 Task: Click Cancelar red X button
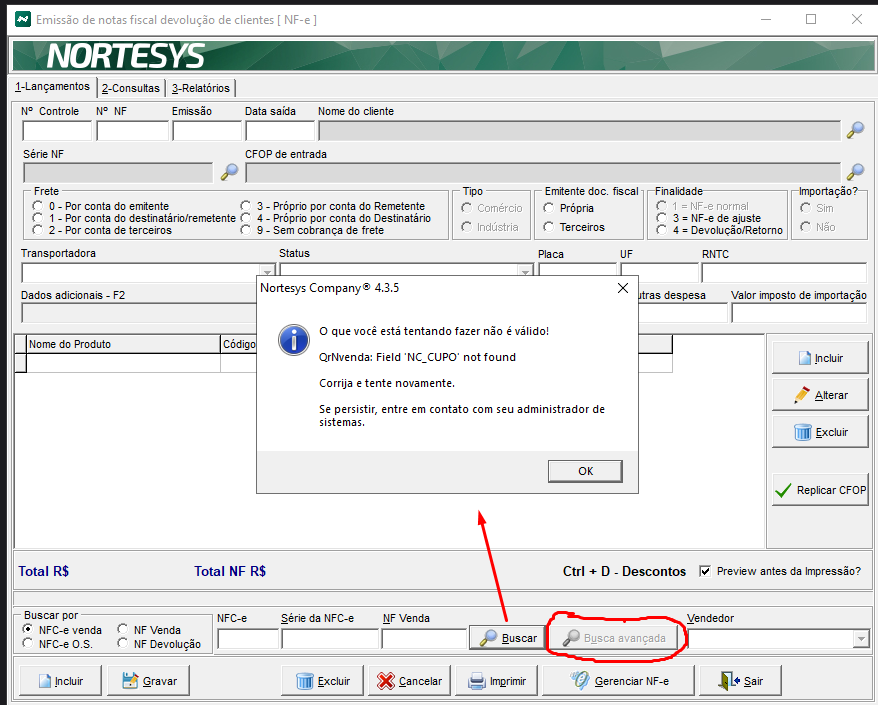coord(409,681)
